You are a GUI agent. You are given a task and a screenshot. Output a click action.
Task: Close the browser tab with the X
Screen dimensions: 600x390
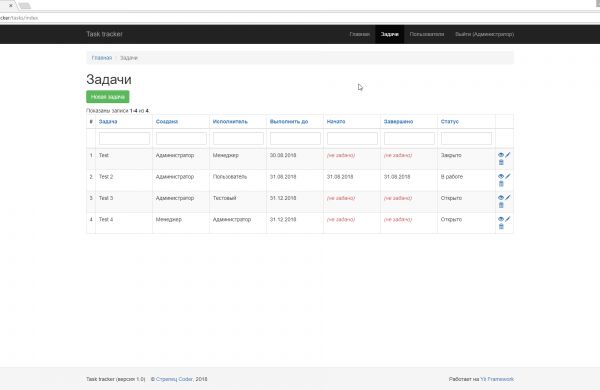pos(11,5)
